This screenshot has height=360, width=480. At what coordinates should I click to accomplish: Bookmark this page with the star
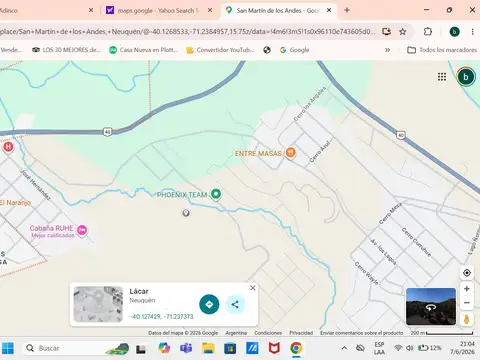pyautogui.click(x=403, y=32)
